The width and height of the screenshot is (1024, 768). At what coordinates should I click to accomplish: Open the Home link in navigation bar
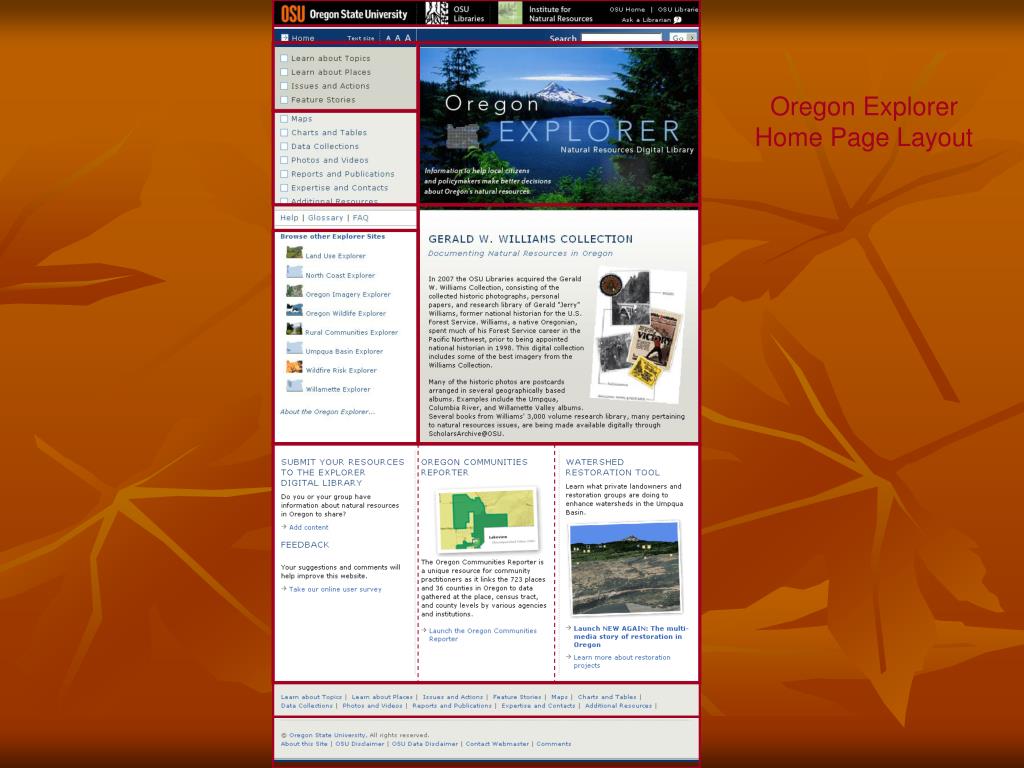coord(303,38)
